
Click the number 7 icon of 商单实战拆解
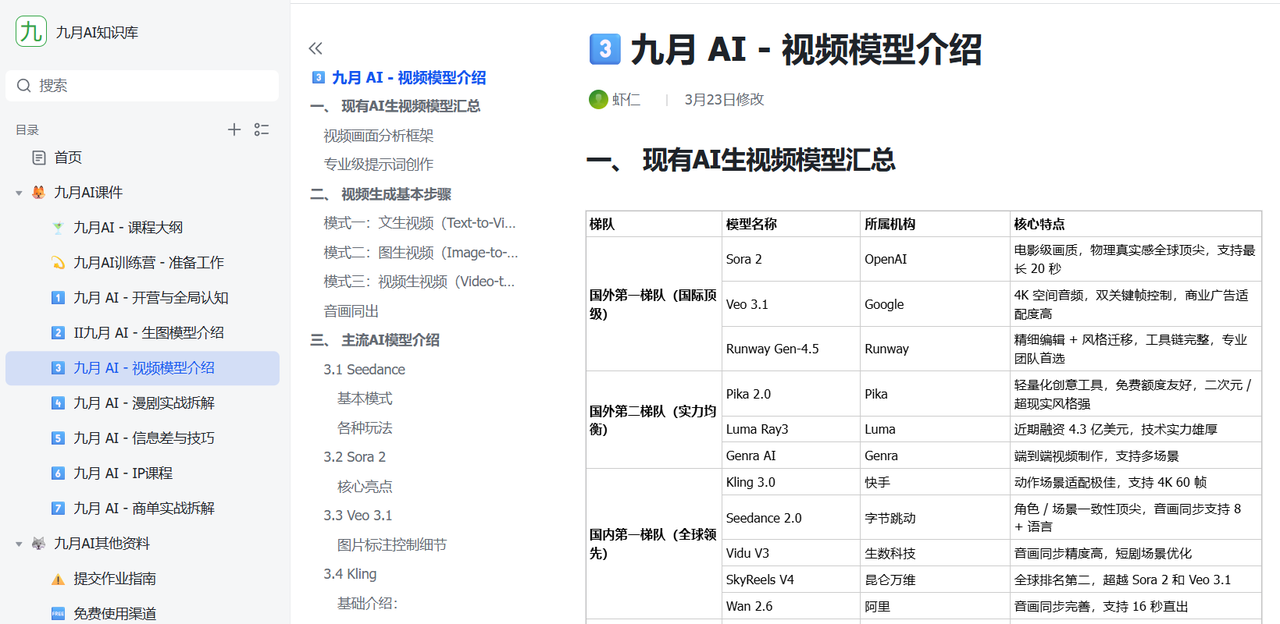[58, 508]
